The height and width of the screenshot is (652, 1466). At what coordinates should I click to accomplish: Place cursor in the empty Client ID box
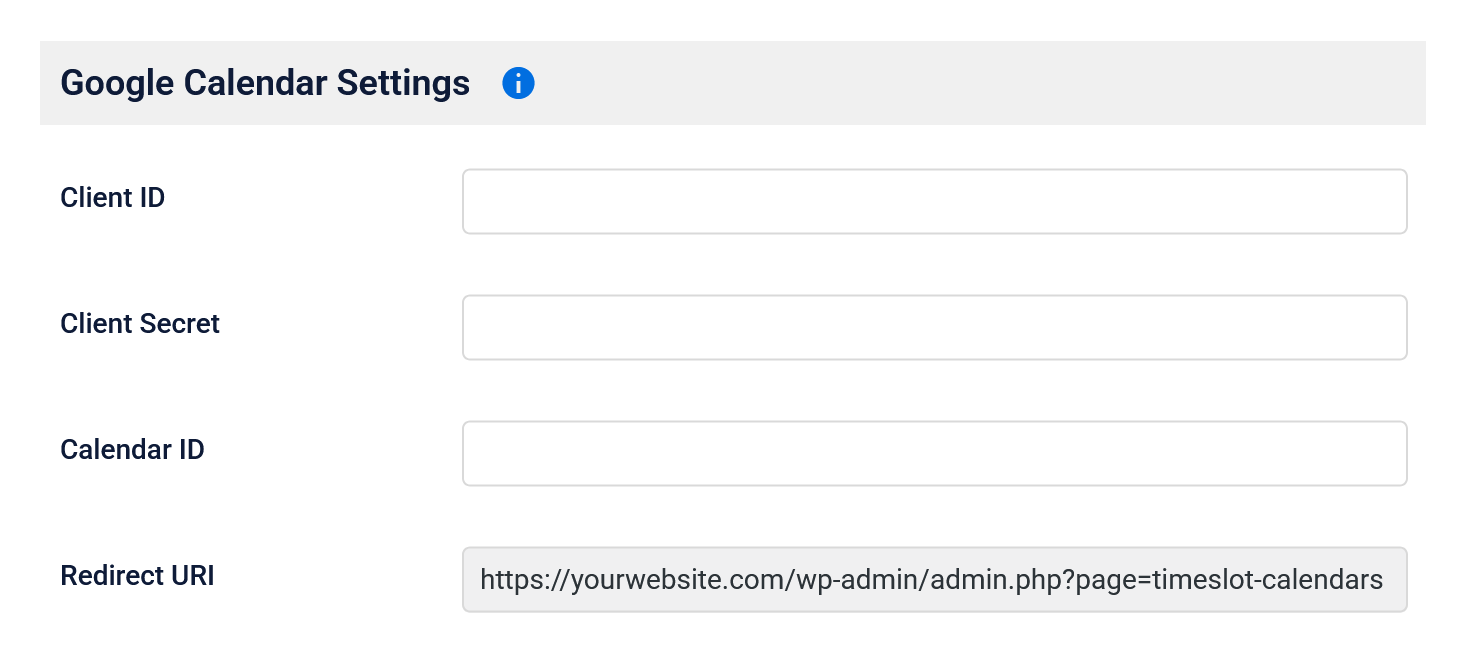pos(934,201)
